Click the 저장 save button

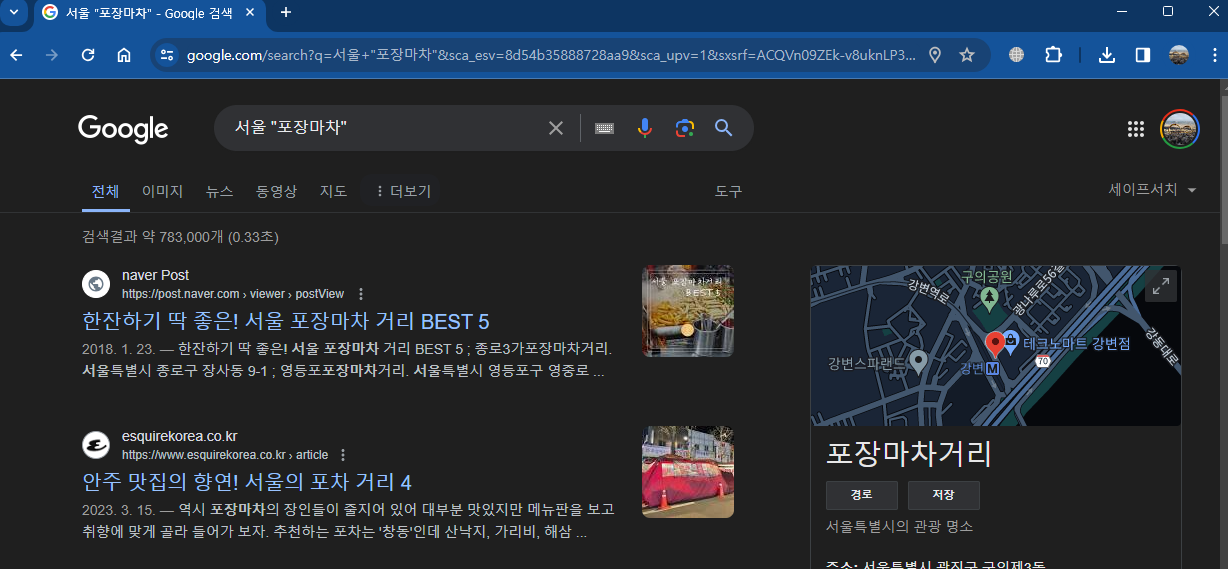pyautogui.click(x=943, y=495)
